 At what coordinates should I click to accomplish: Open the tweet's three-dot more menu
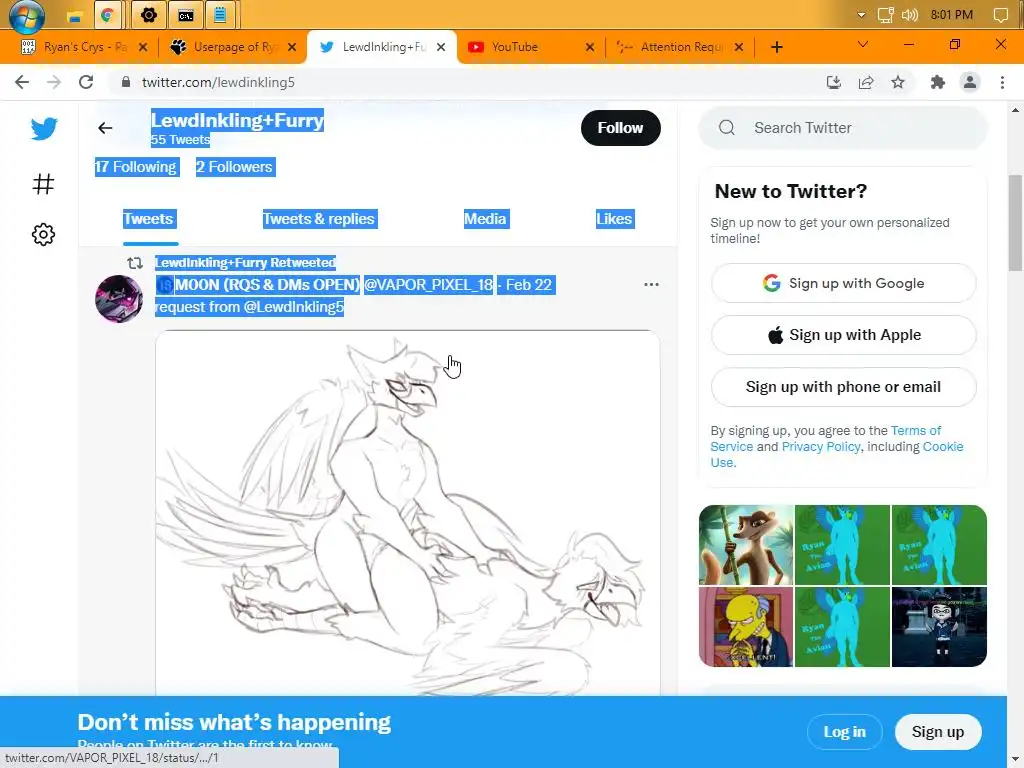point(651,285)
